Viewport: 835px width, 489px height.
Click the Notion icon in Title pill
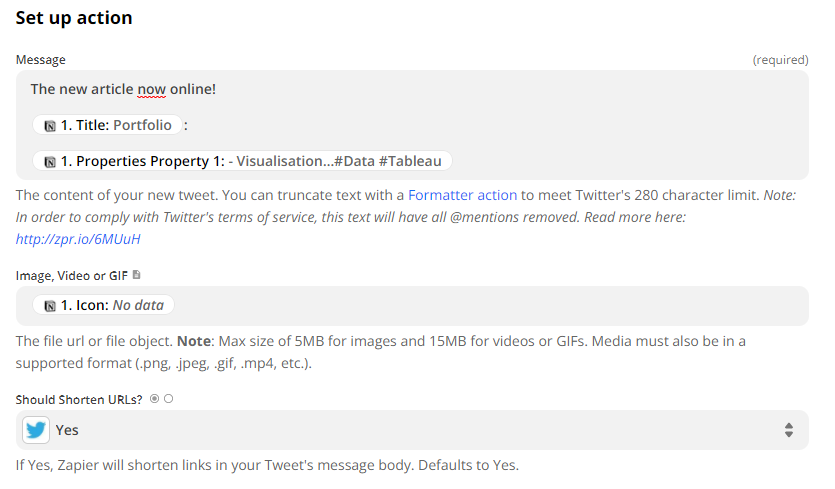click(50, 126)
